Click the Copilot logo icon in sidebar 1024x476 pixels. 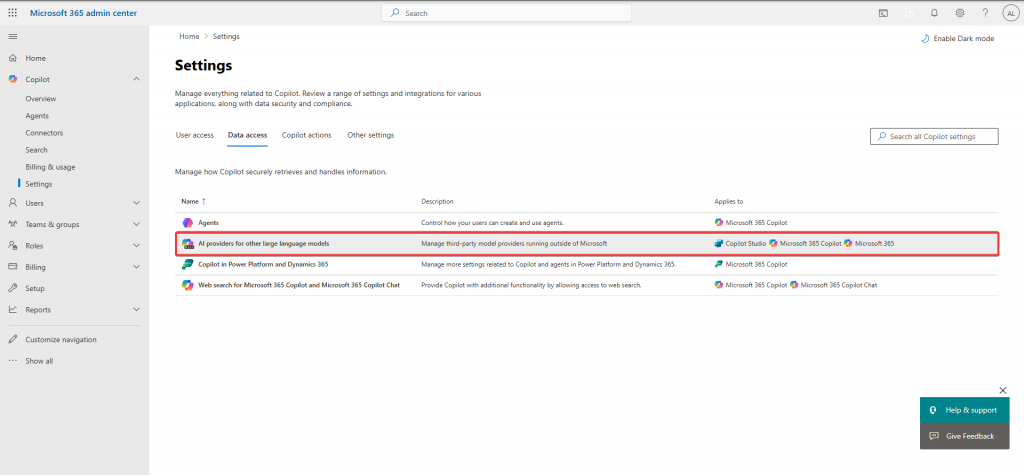[x=12, y=79]
